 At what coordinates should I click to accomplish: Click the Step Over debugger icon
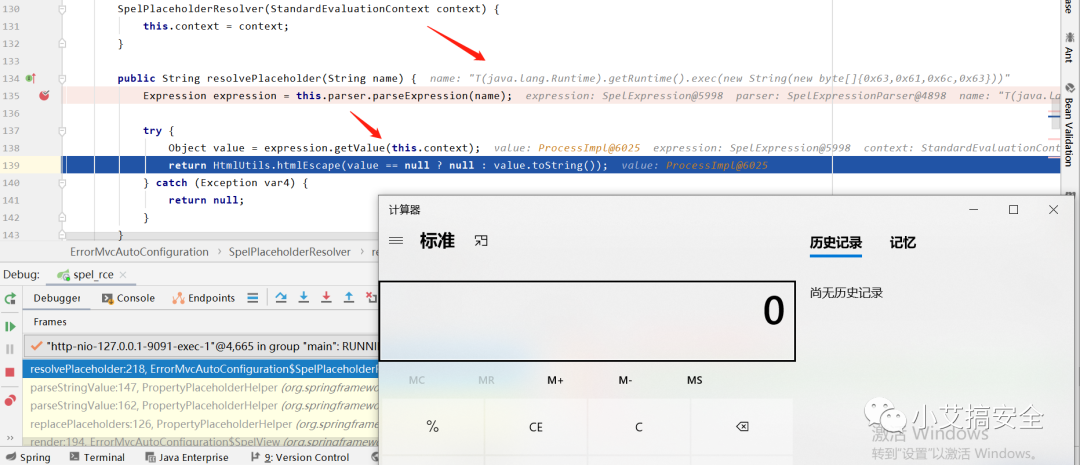coord(281,298)
